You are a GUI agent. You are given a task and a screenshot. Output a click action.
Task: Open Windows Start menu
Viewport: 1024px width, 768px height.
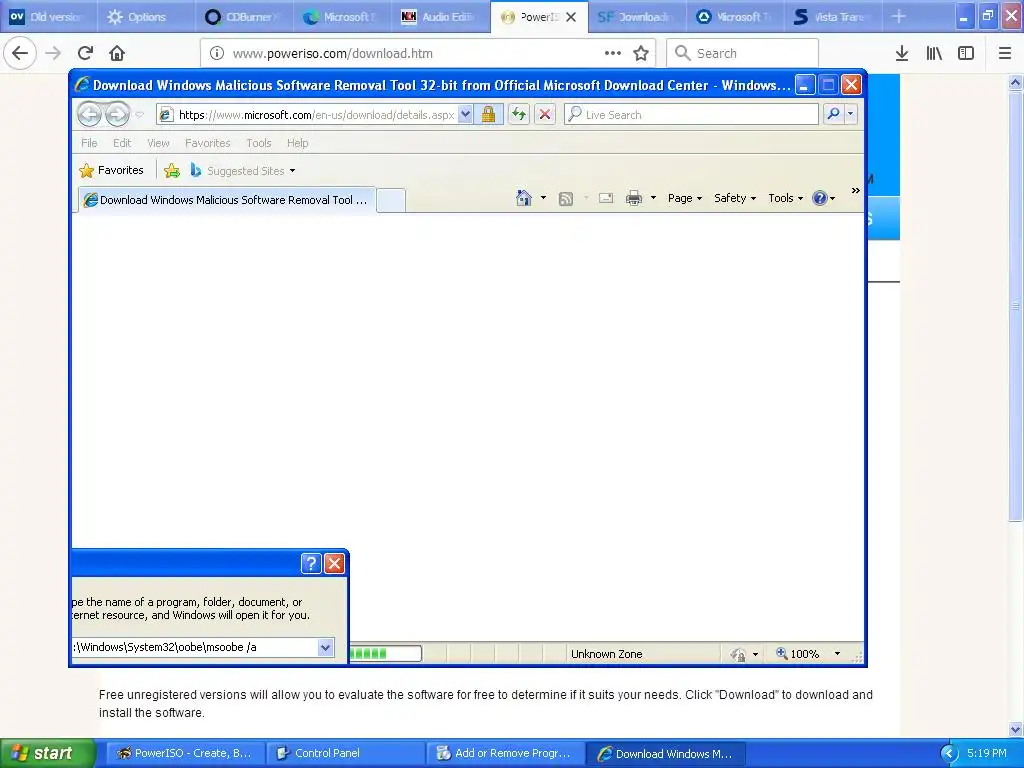coord(47,753)
